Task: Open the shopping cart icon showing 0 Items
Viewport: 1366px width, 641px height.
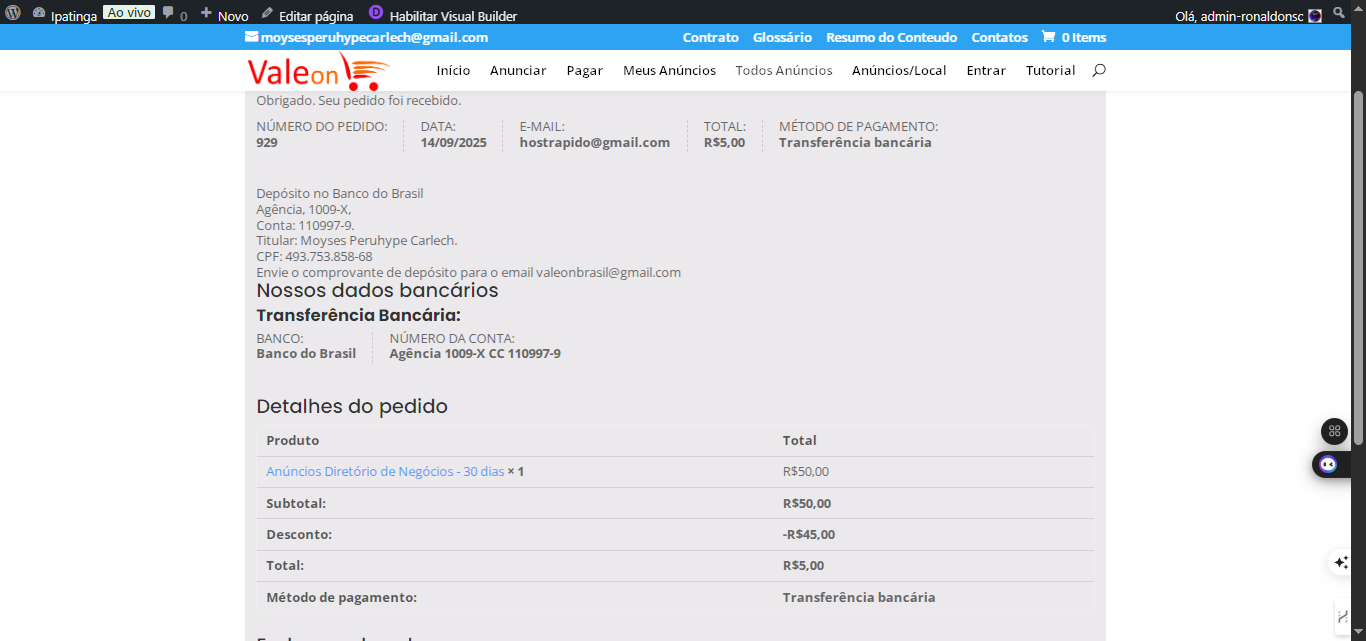Action: coord(1048,37)
